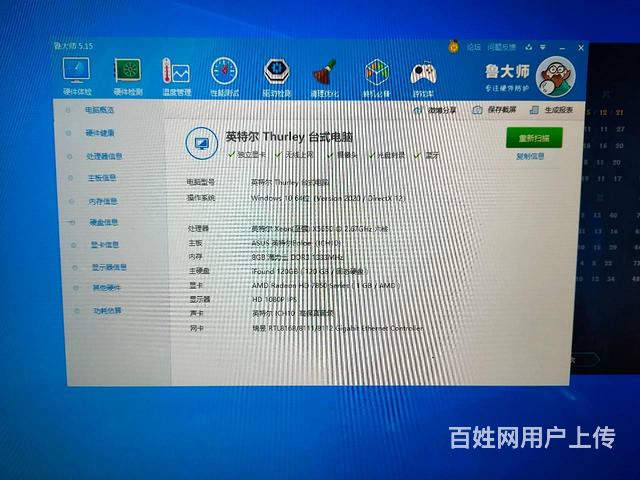Select 硬件健康 in the sidebar
This screenshot has height=480, width=640.
100,133
